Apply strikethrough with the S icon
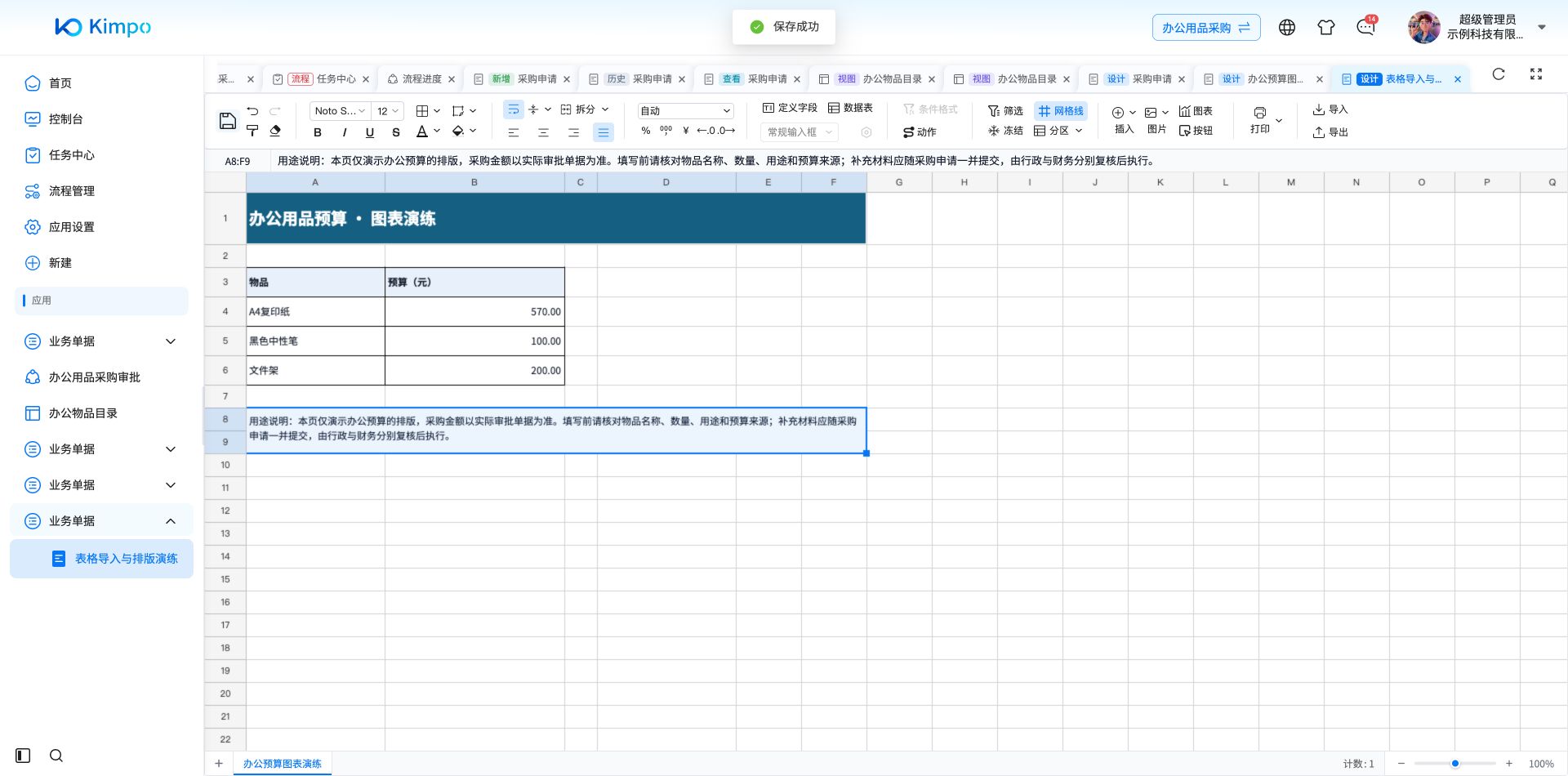The height and width of the screenshot is (776, 1568). click(396, 132)
